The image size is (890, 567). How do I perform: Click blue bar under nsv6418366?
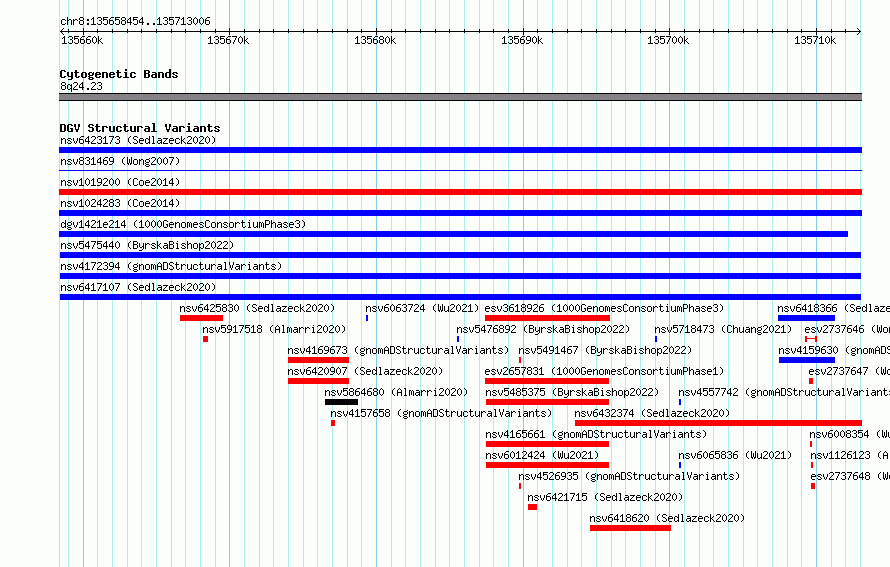(x=807, y=318)
